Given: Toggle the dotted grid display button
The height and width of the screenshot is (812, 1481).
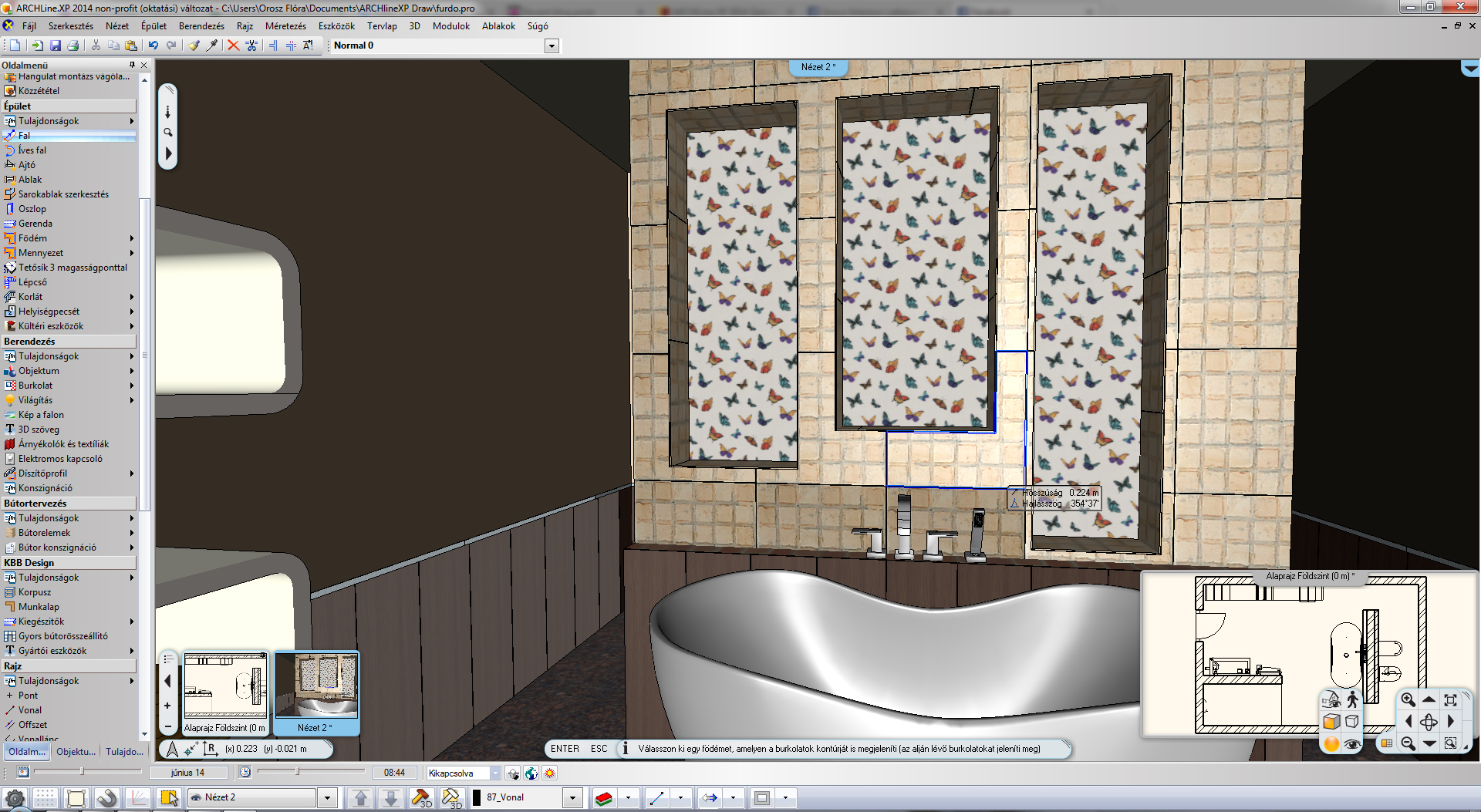Looking at the screenshot, I should tap(45, 797).
